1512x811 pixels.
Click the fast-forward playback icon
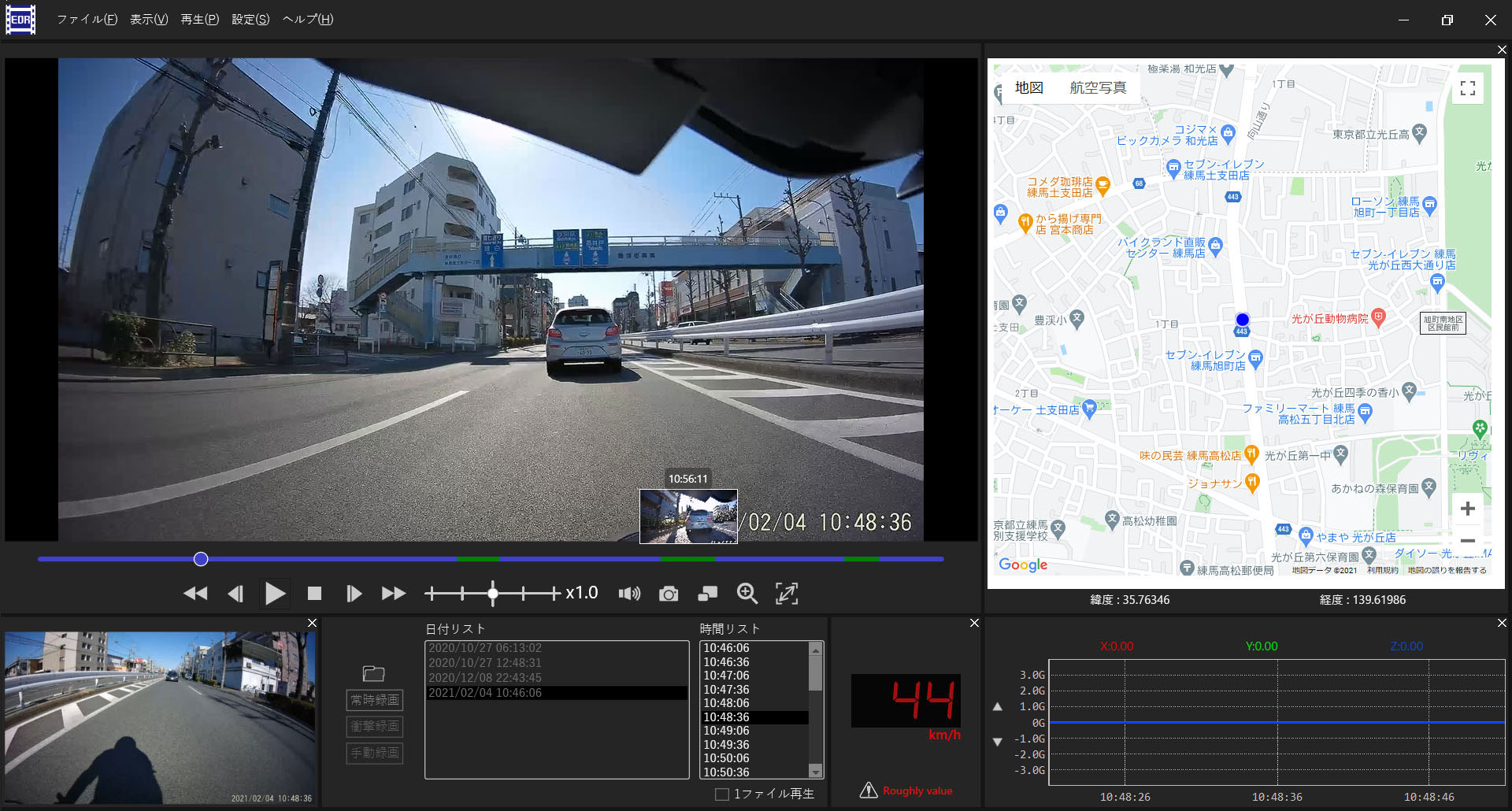tap(393, 593)
